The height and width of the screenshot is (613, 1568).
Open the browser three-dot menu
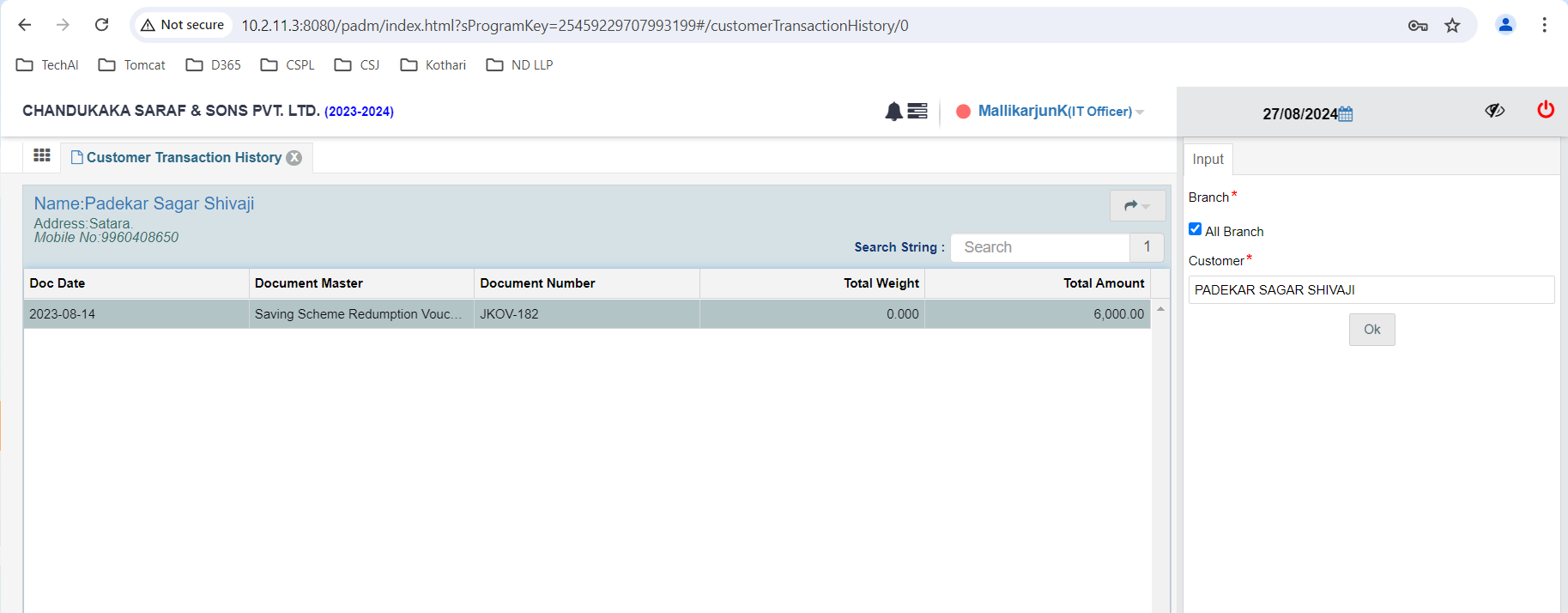click(x=1544, y=25)
